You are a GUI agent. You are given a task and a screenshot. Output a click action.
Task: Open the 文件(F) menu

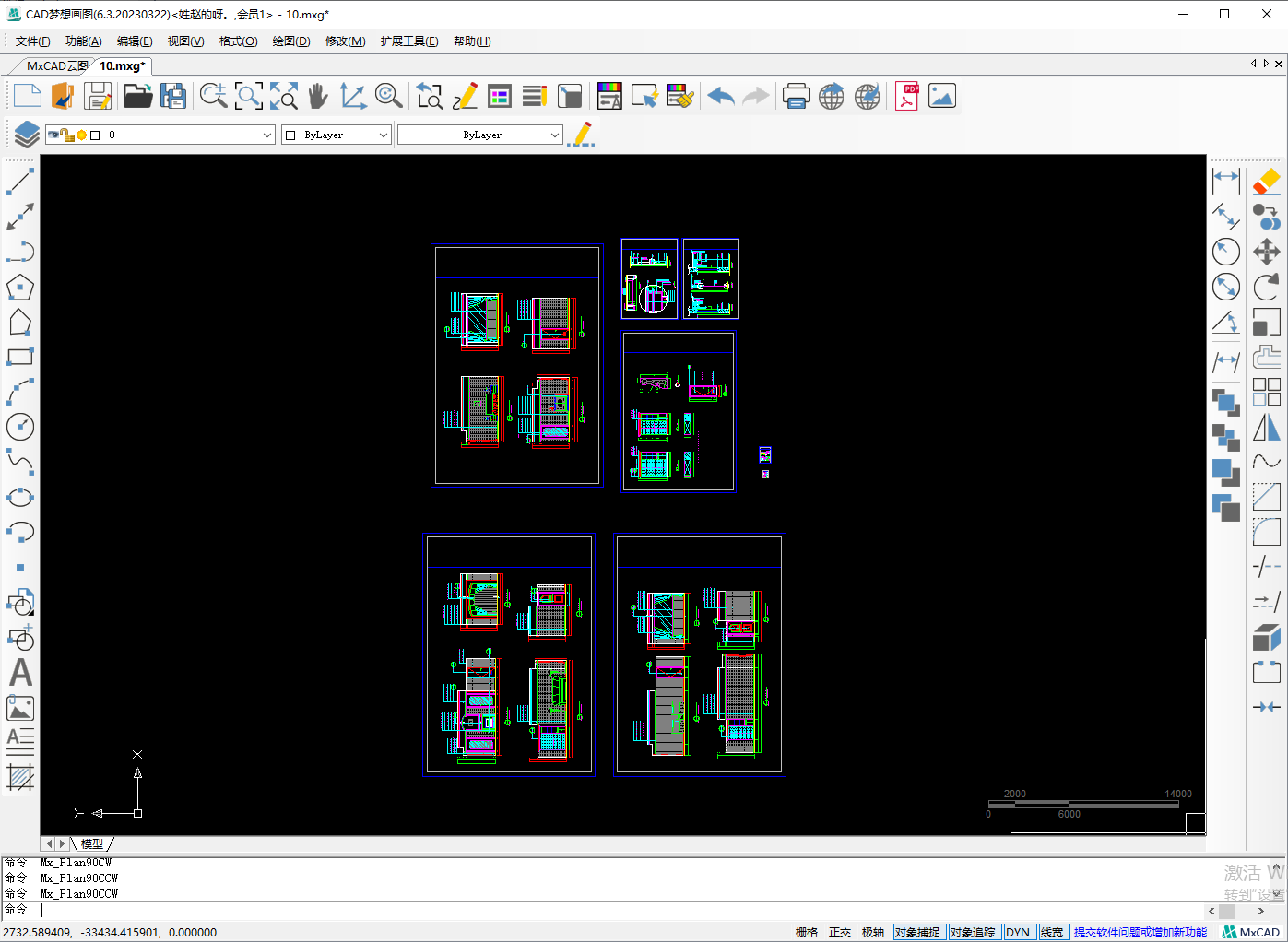click(x=33, y=41)
